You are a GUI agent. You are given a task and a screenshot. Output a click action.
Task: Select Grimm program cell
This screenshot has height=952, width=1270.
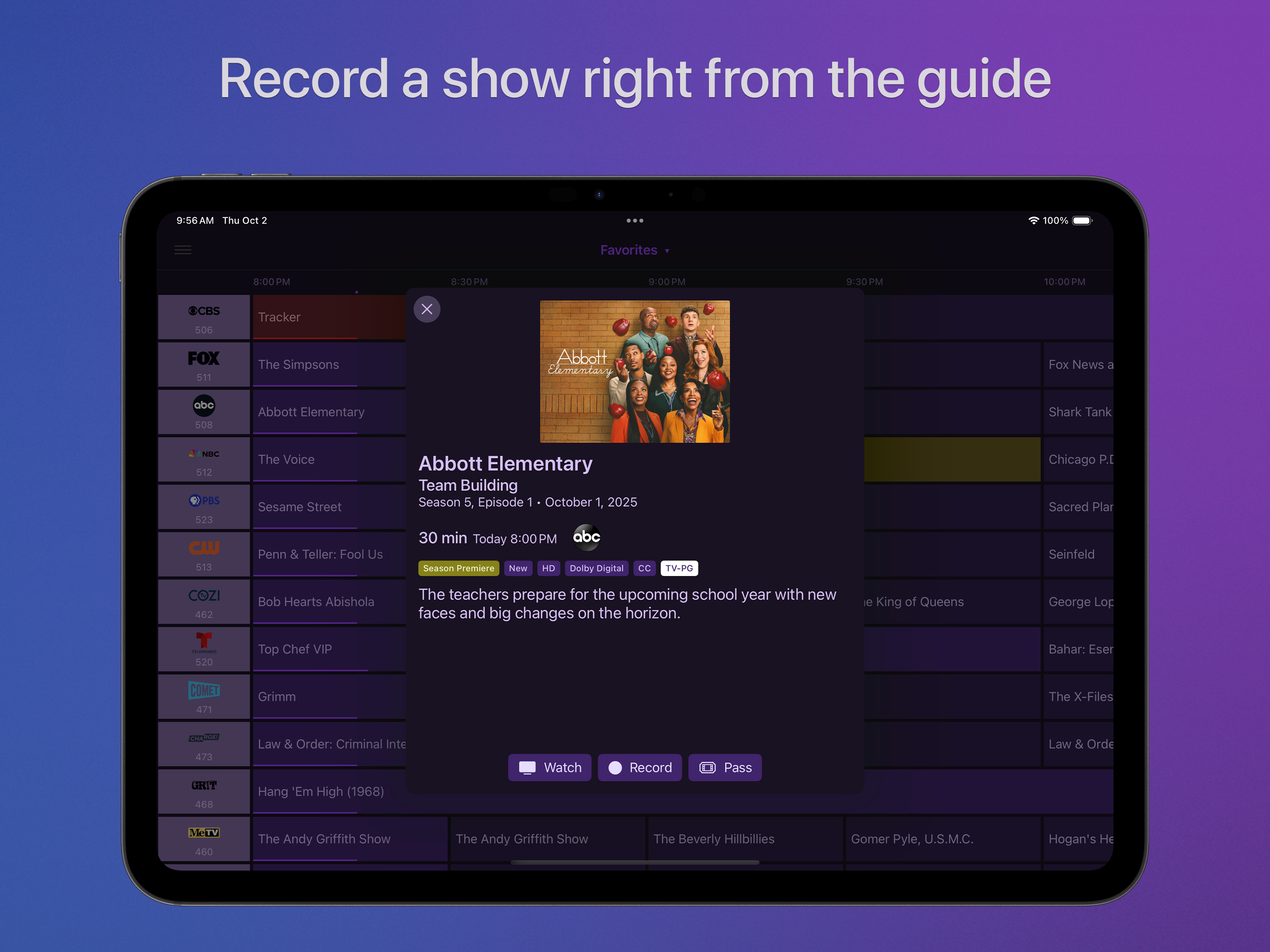329,697
